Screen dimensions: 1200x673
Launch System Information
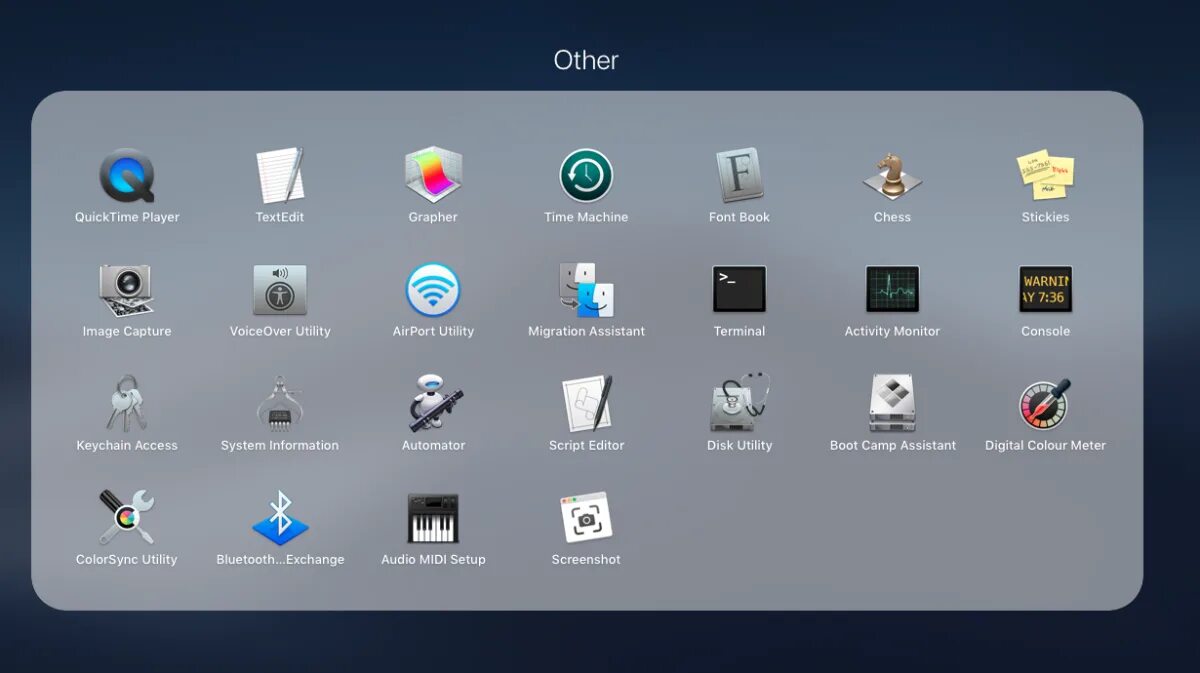[x=280, y=405]
